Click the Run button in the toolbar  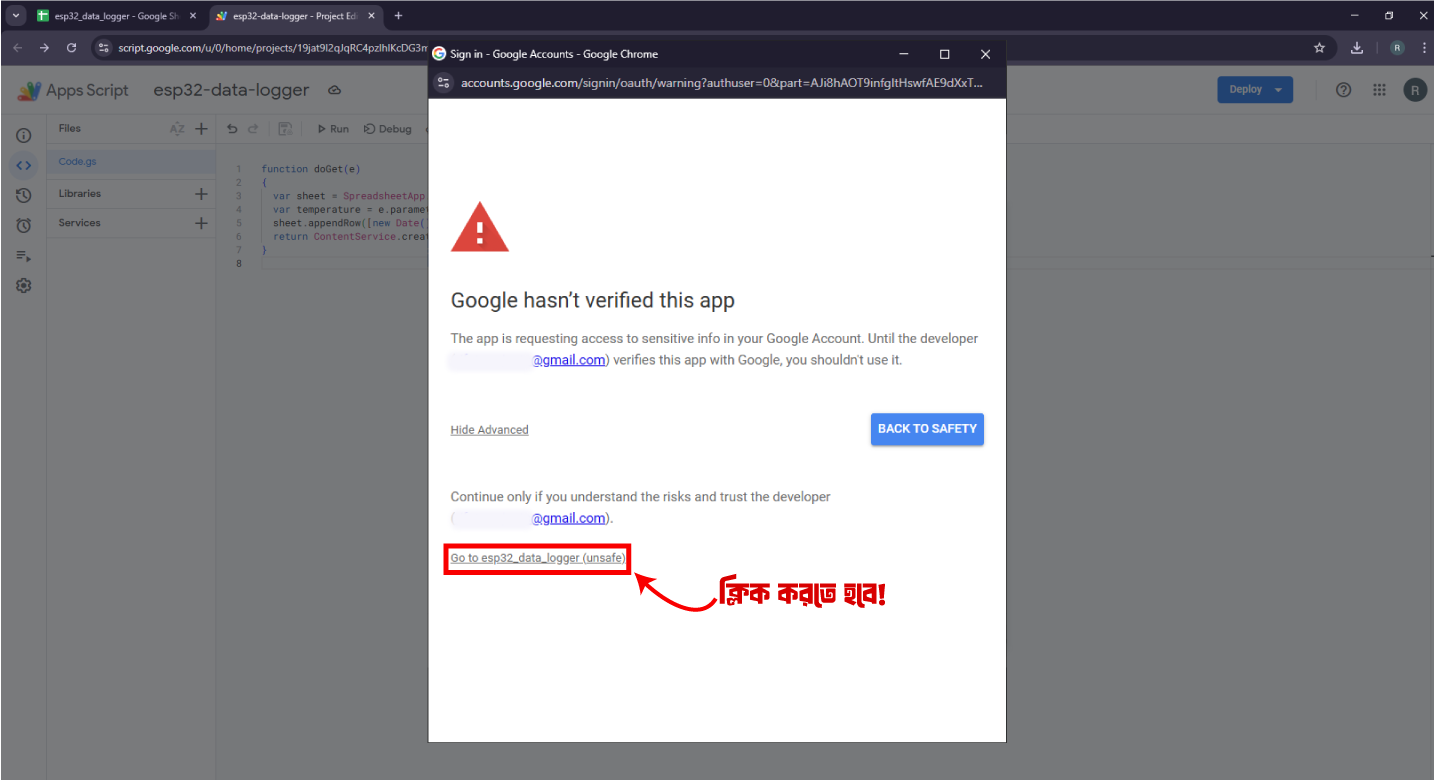[333, 129]
